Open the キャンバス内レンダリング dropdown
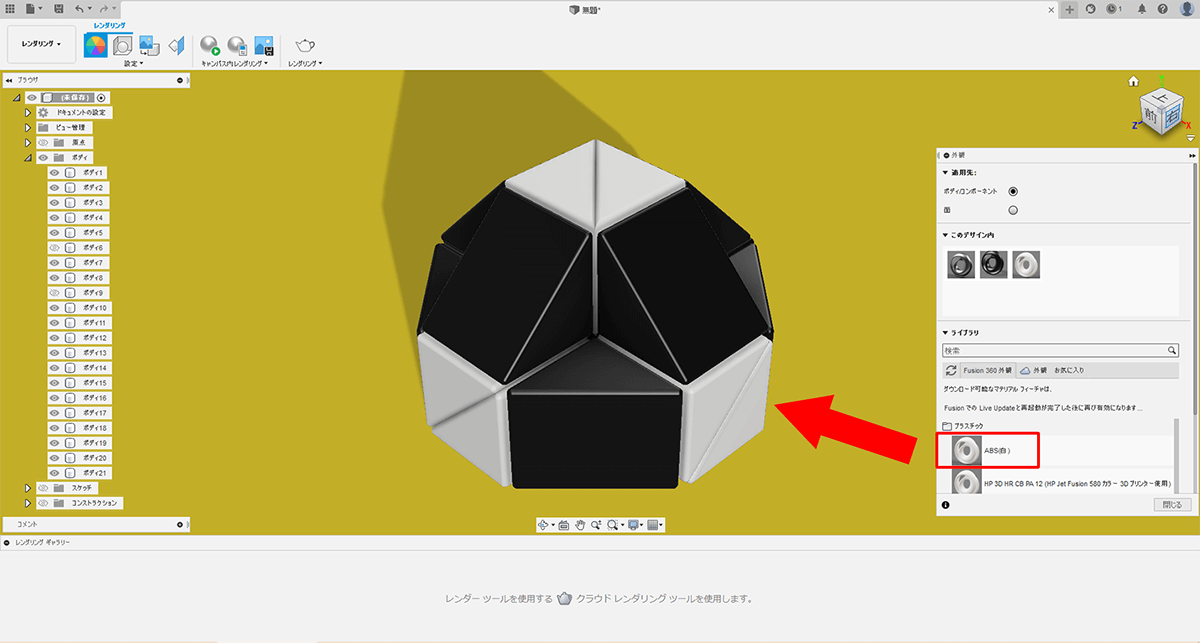 [x=235, y=64]
